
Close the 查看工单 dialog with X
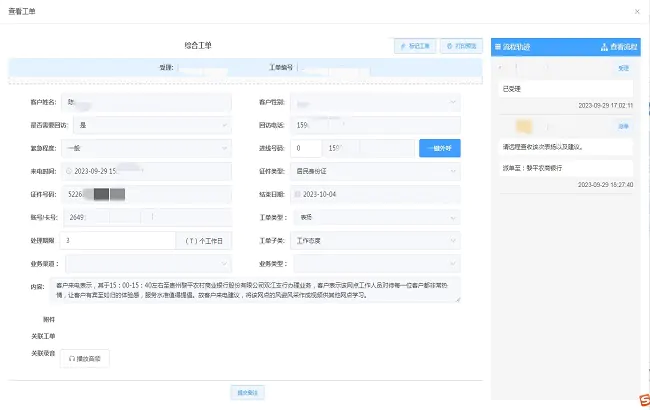click(x=637, y=12)
